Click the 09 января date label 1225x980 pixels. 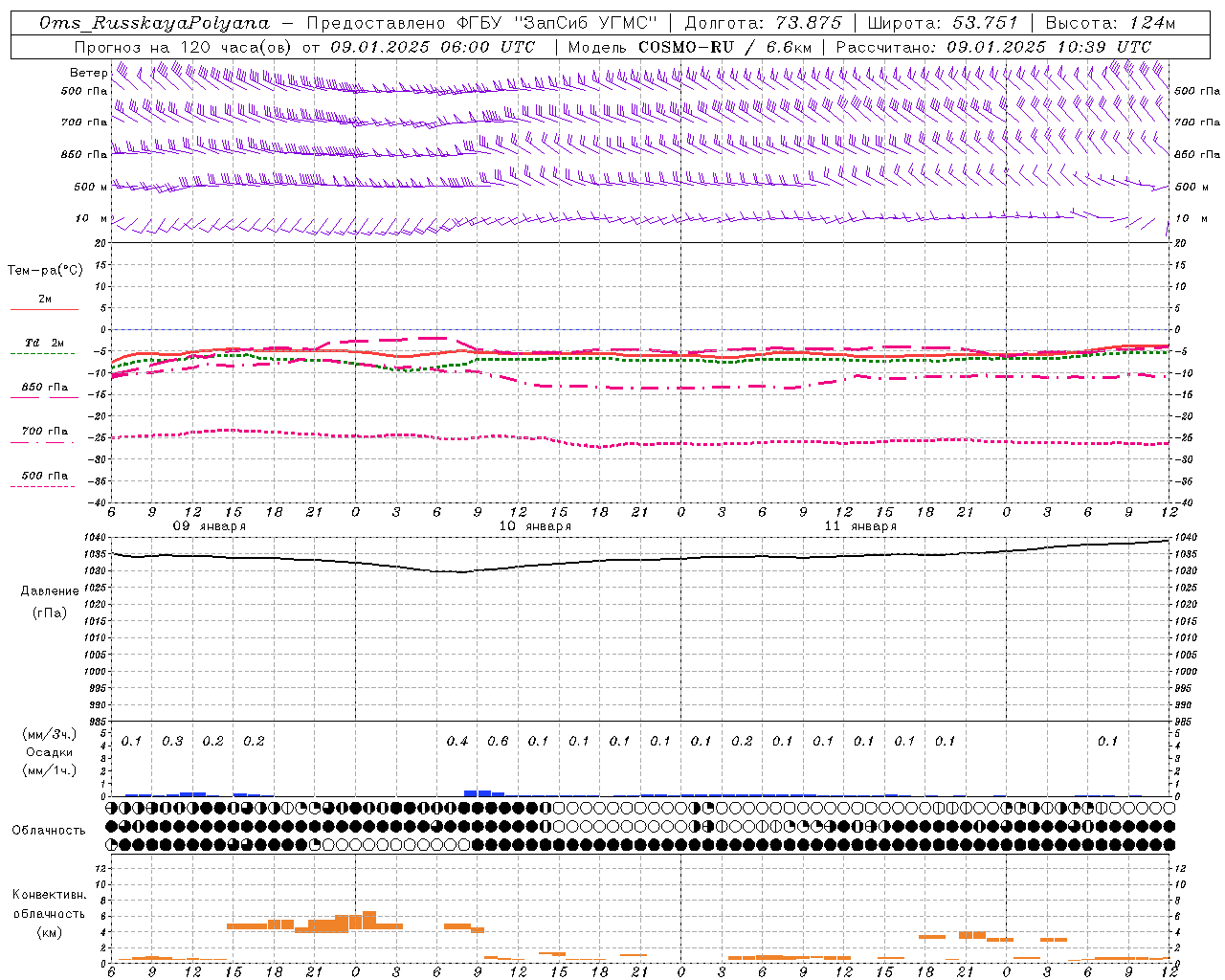209,526
